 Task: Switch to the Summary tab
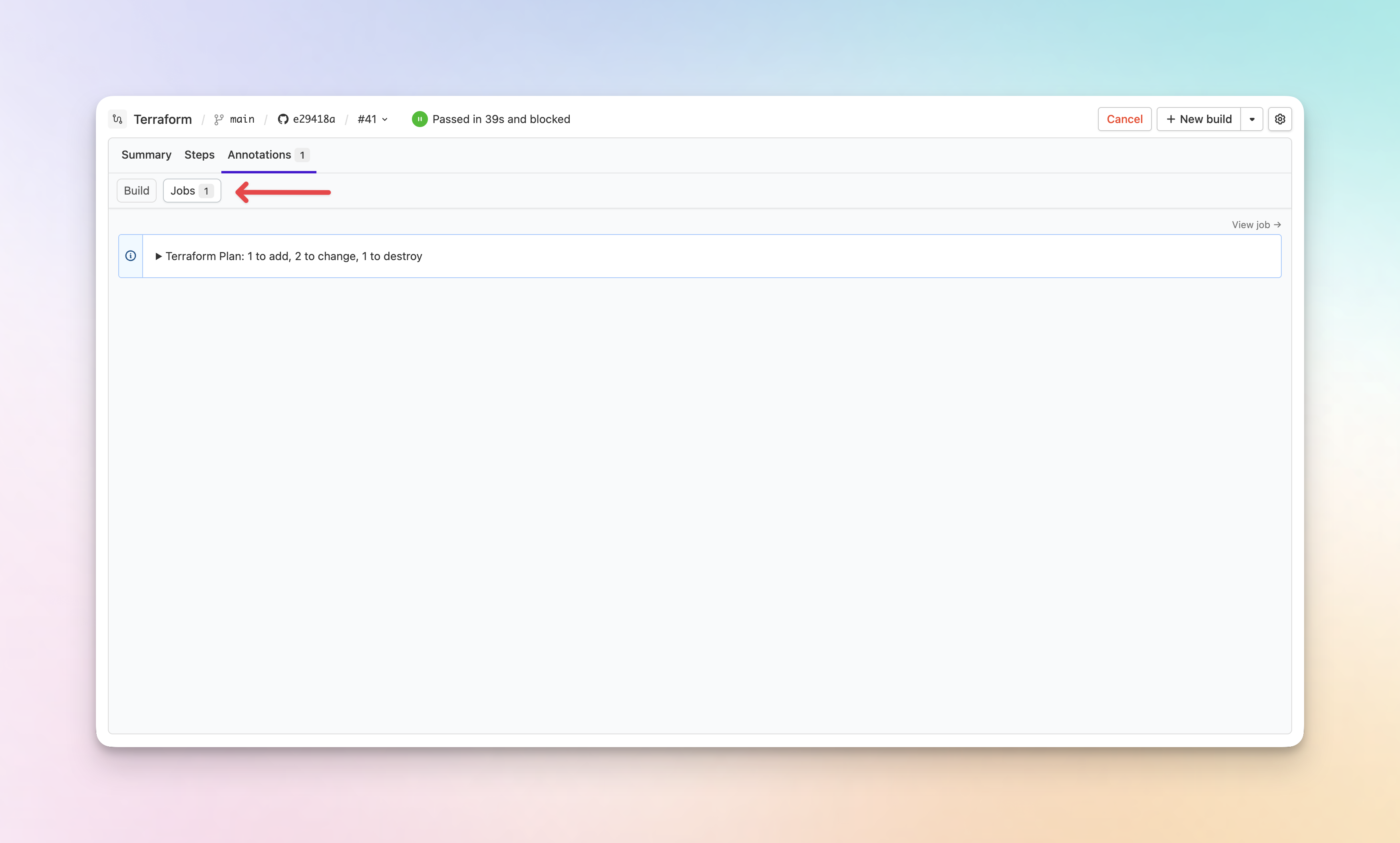pyautogui.click(x=146, y=155)
